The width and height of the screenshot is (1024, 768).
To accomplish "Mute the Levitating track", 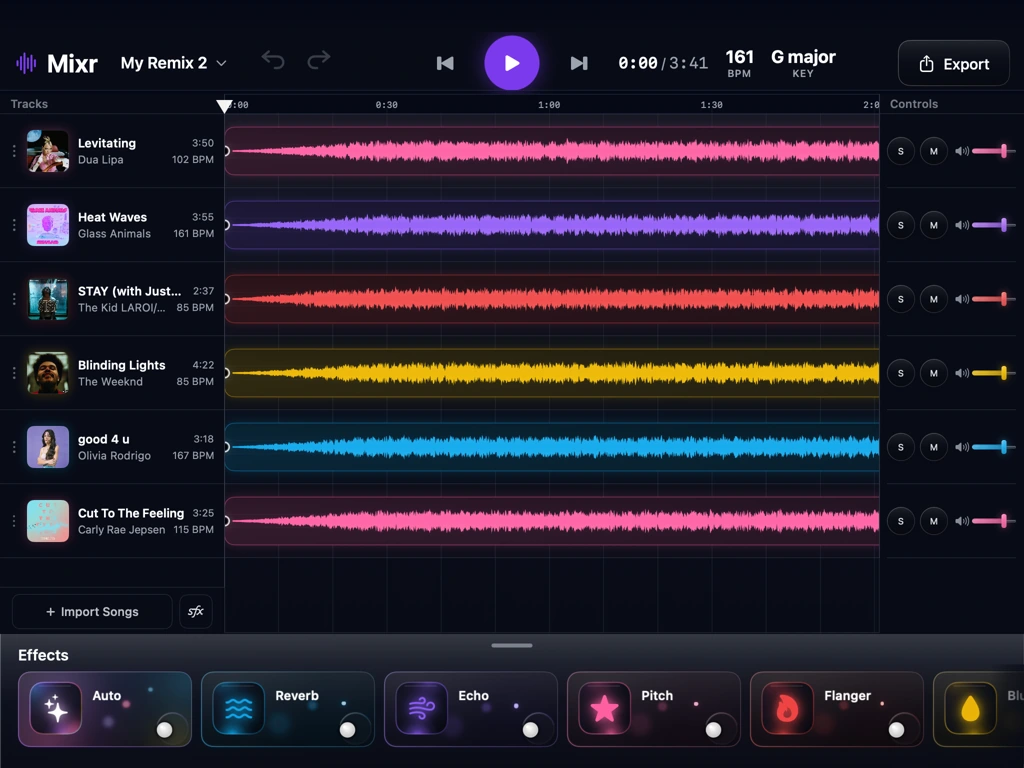I will coord(934,151).
